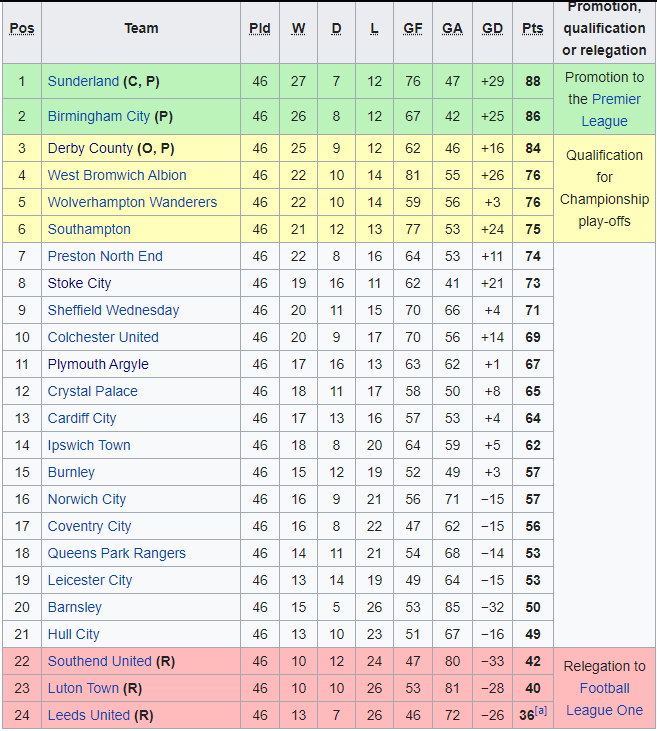Click Queens Park Rangers link
This screenshot has width=657, height=731.
pyautogui.click(x=116, y=553)
